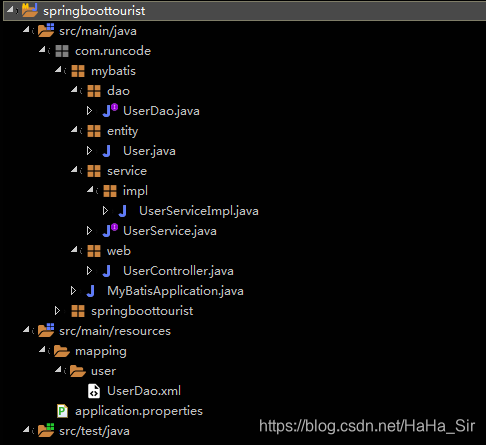Collapse the mapping folder node
Image resolution: width=486 pixels, height=445 pixels.
coord(42,350)
